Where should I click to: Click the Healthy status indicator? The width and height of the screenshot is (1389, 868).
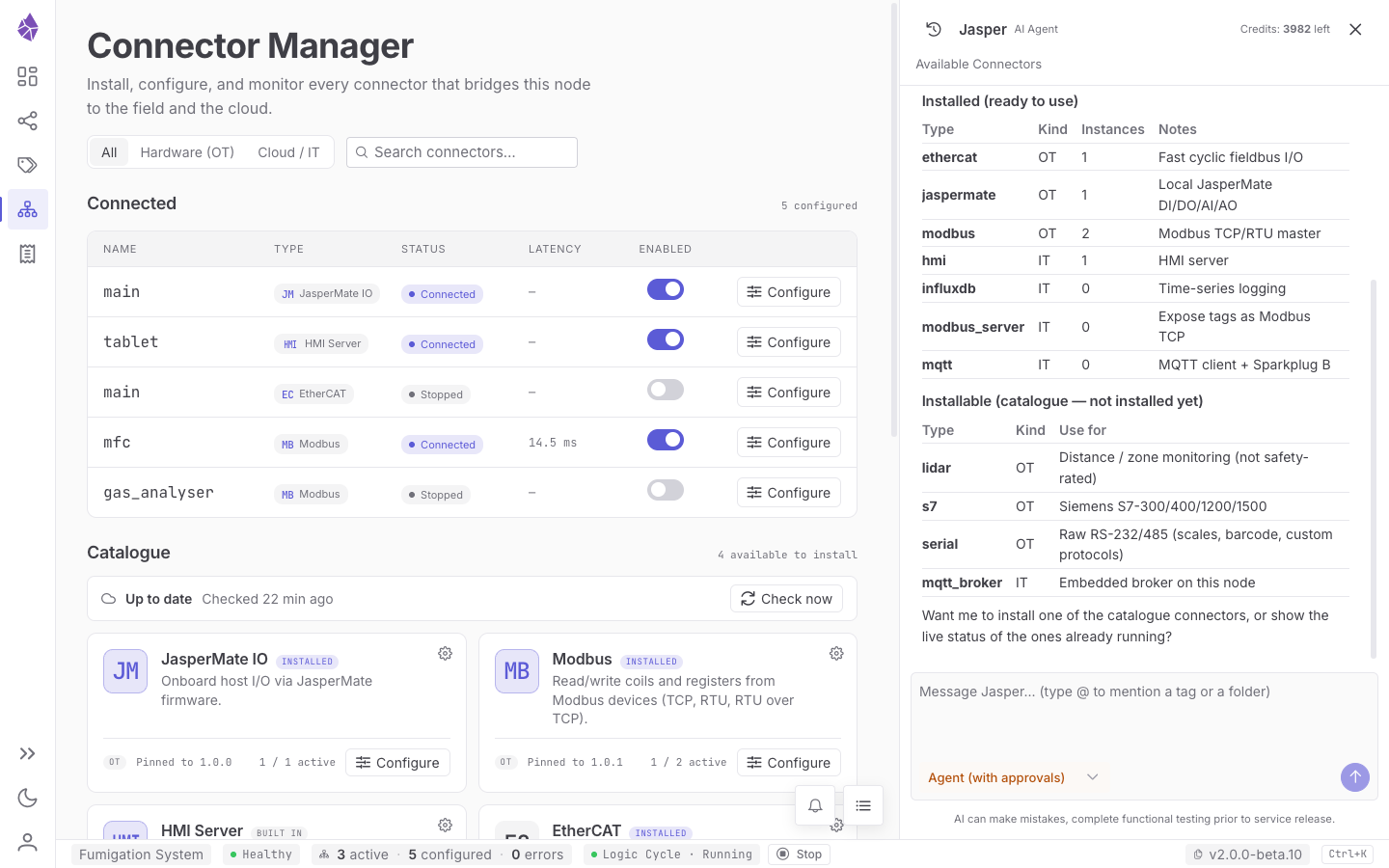pyautogui.click(x=260, y=854)
